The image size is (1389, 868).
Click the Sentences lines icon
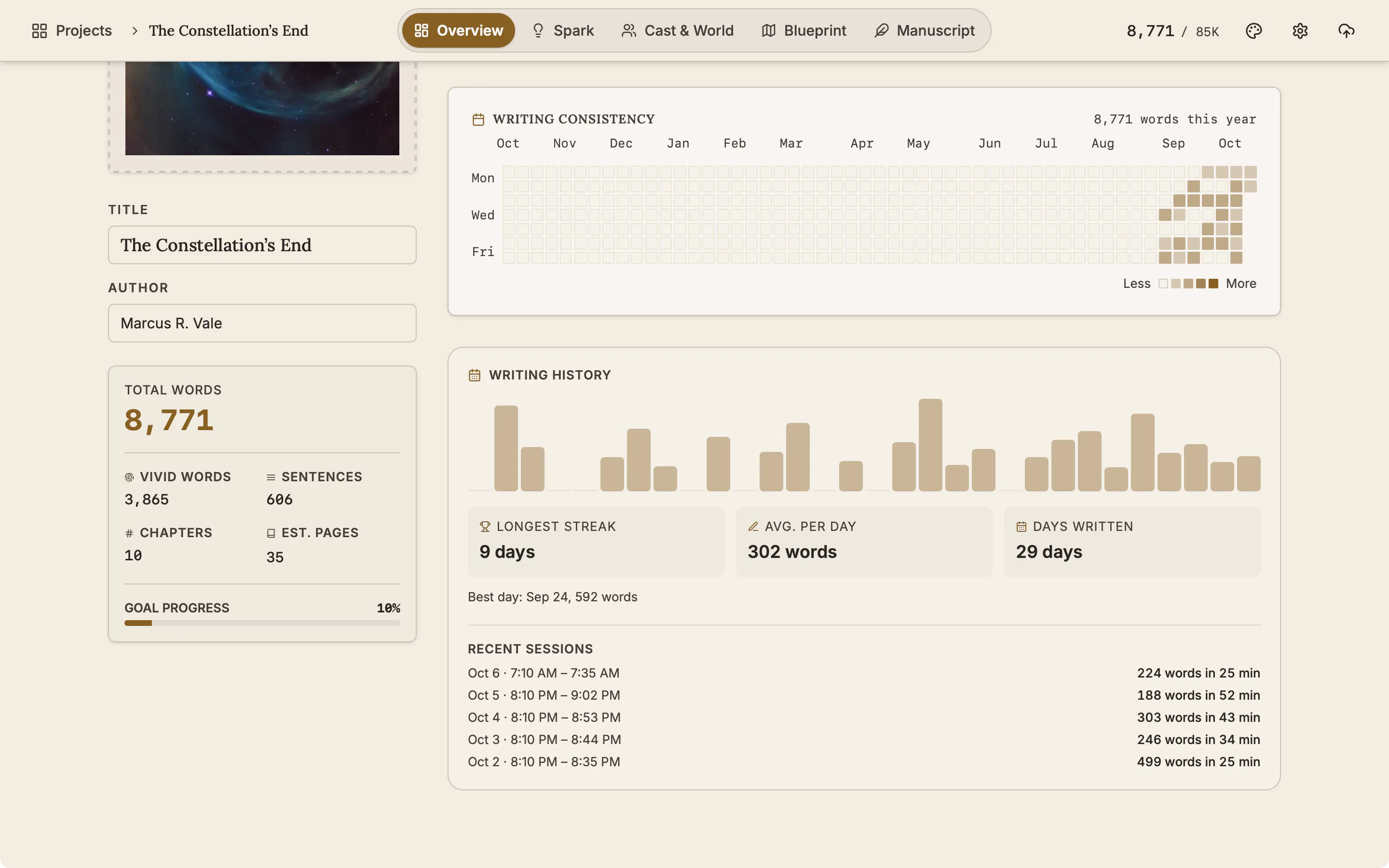click(271, 477)
